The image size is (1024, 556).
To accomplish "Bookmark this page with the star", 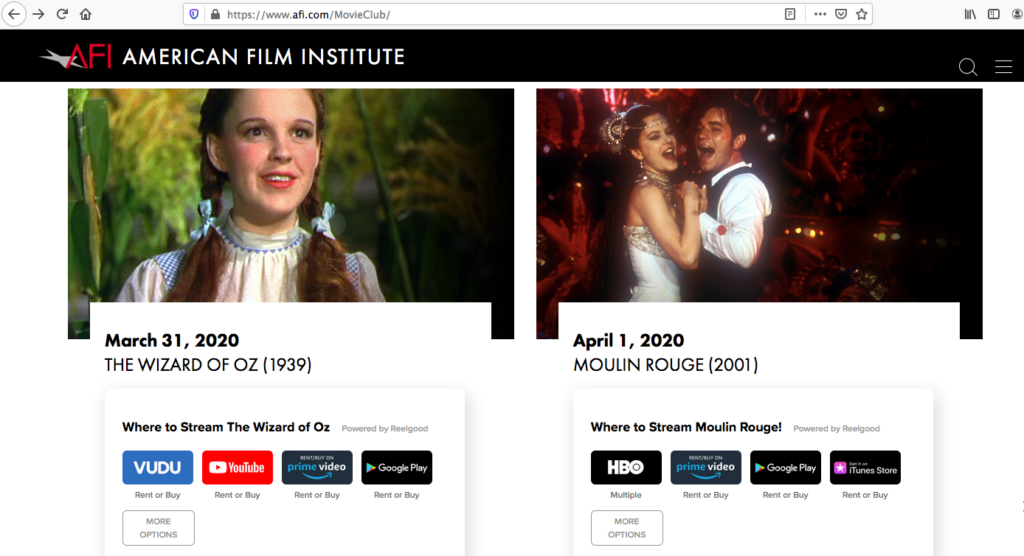I will [862, 14].
